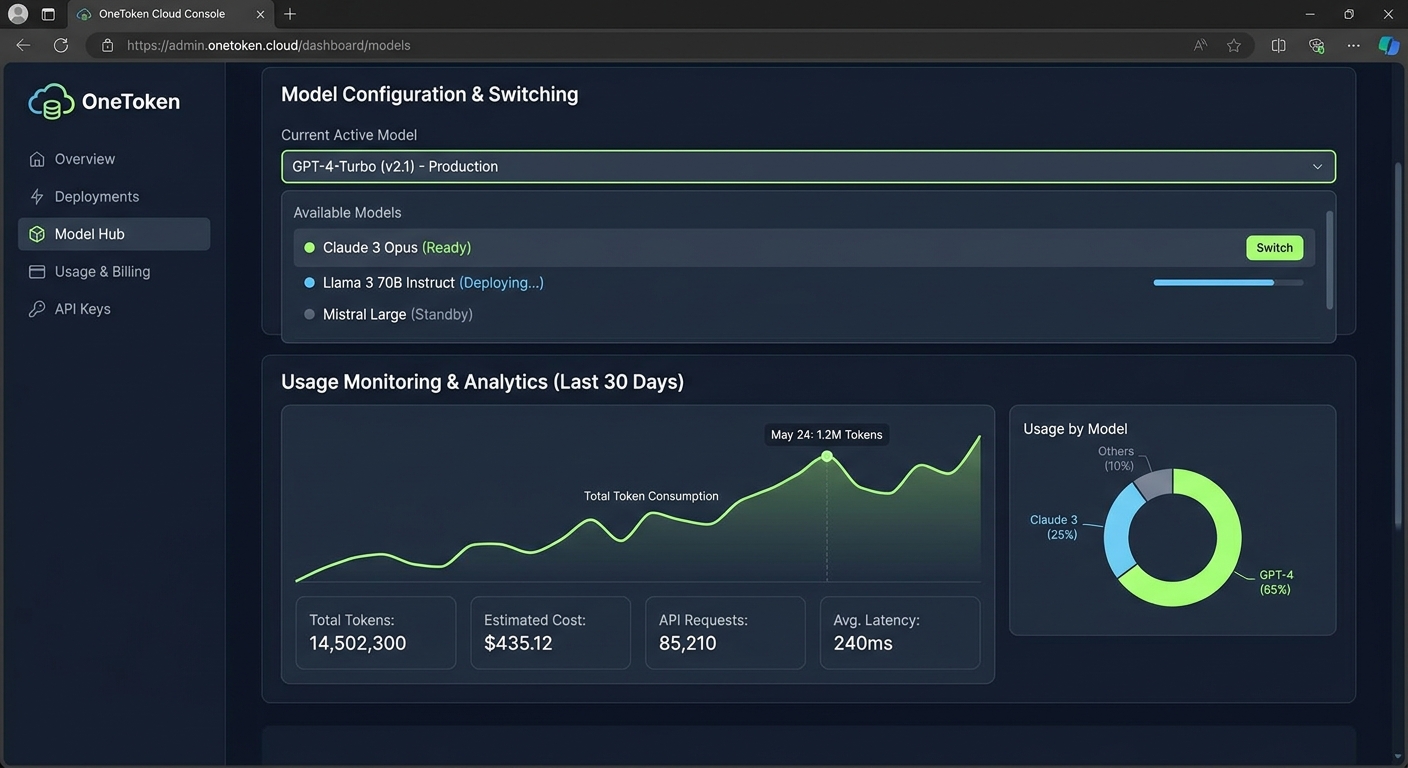The image size is (1408, 768).
Task: Open the Current Active Model dropdown
Action: coord(808,166)
